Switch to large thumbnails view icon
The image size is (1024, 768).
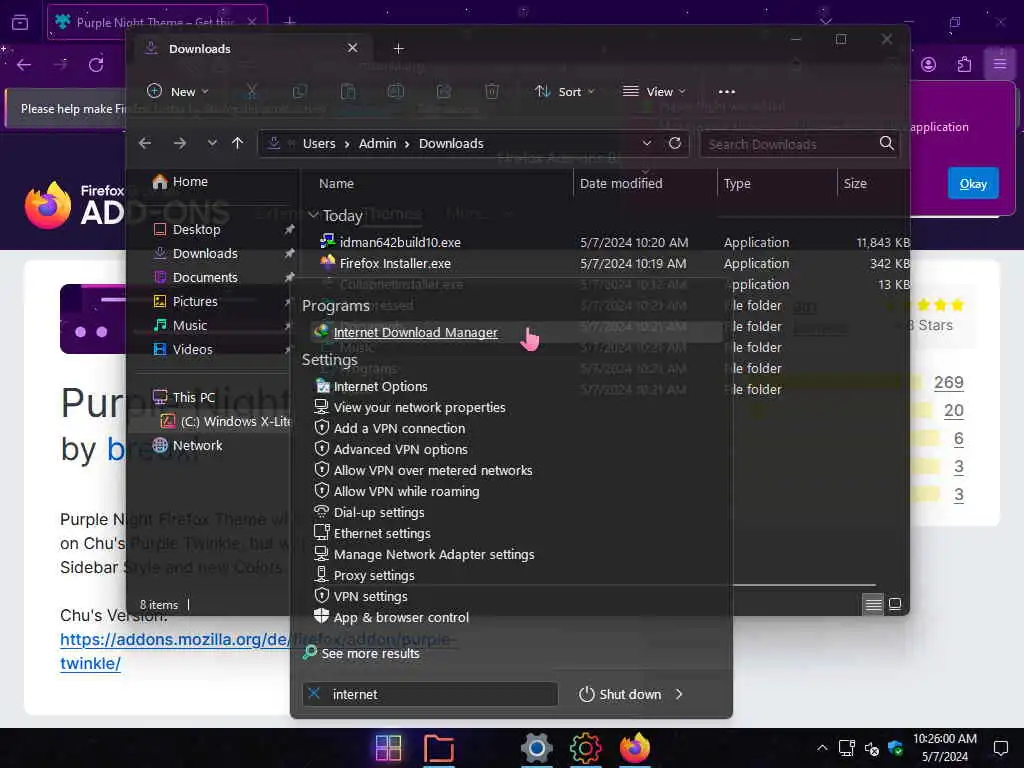(895, 604)
